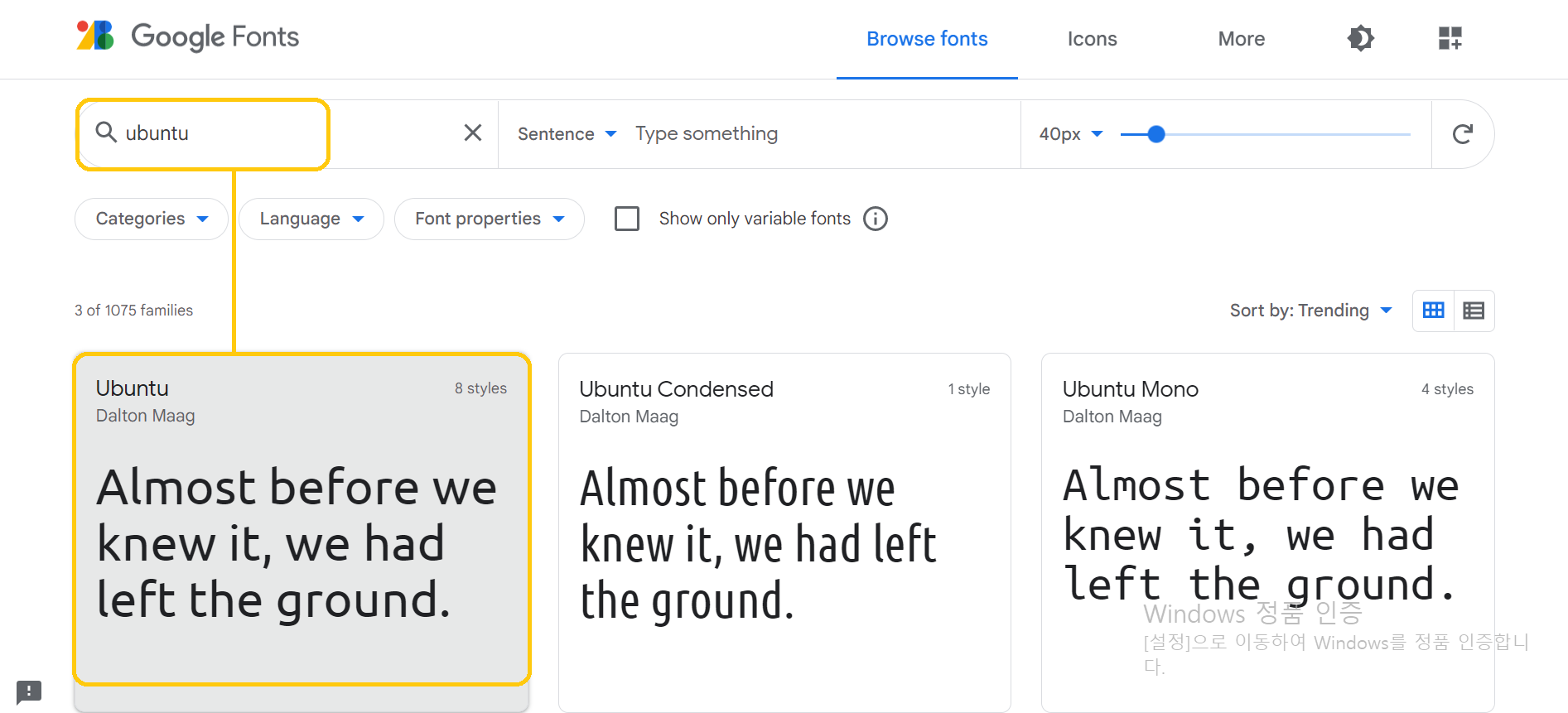Click the search magnifier icon

point(106,132)
